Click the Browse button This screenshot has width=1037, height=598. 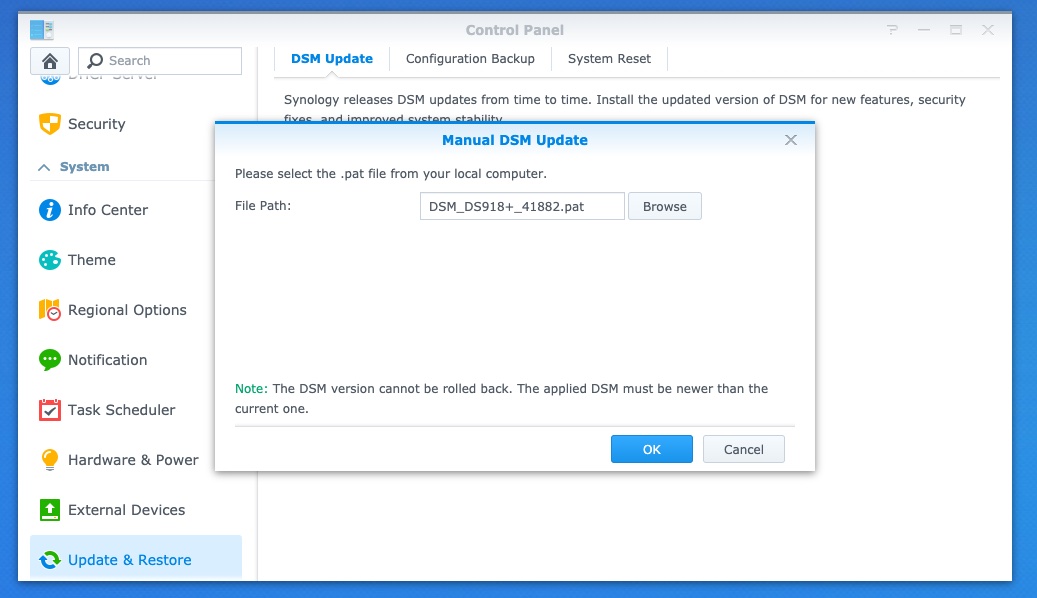(x=665, y=206)
